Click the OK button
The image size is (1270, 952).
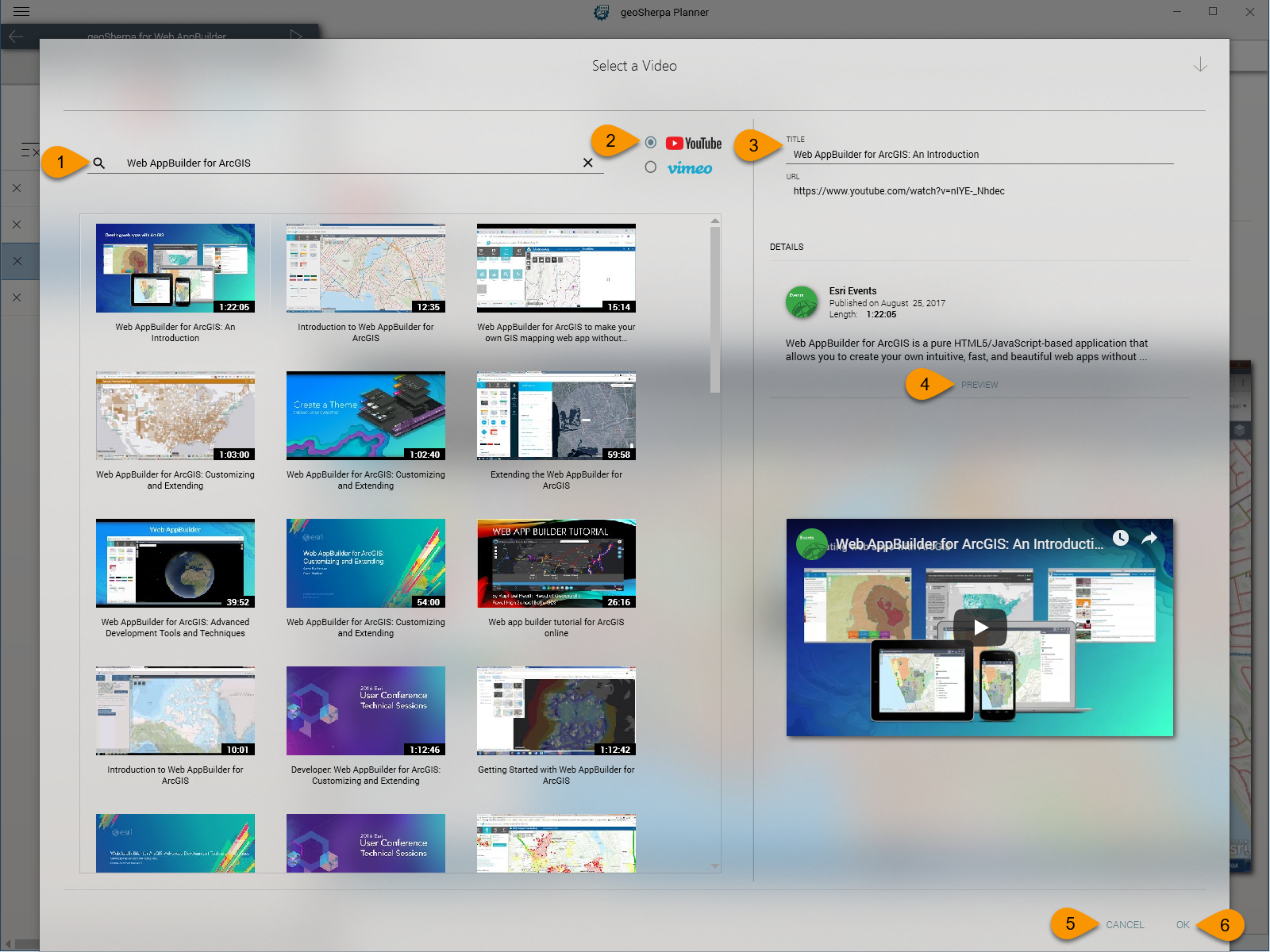[x=1183, y=925]
